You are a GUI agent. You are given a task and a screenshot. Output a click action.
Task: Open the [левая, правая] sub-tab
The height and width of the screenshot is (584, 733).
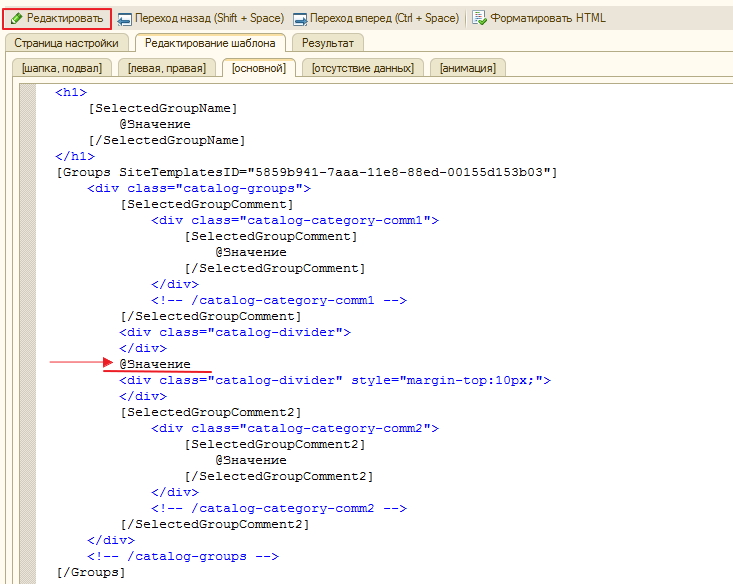tap(167, 68)
